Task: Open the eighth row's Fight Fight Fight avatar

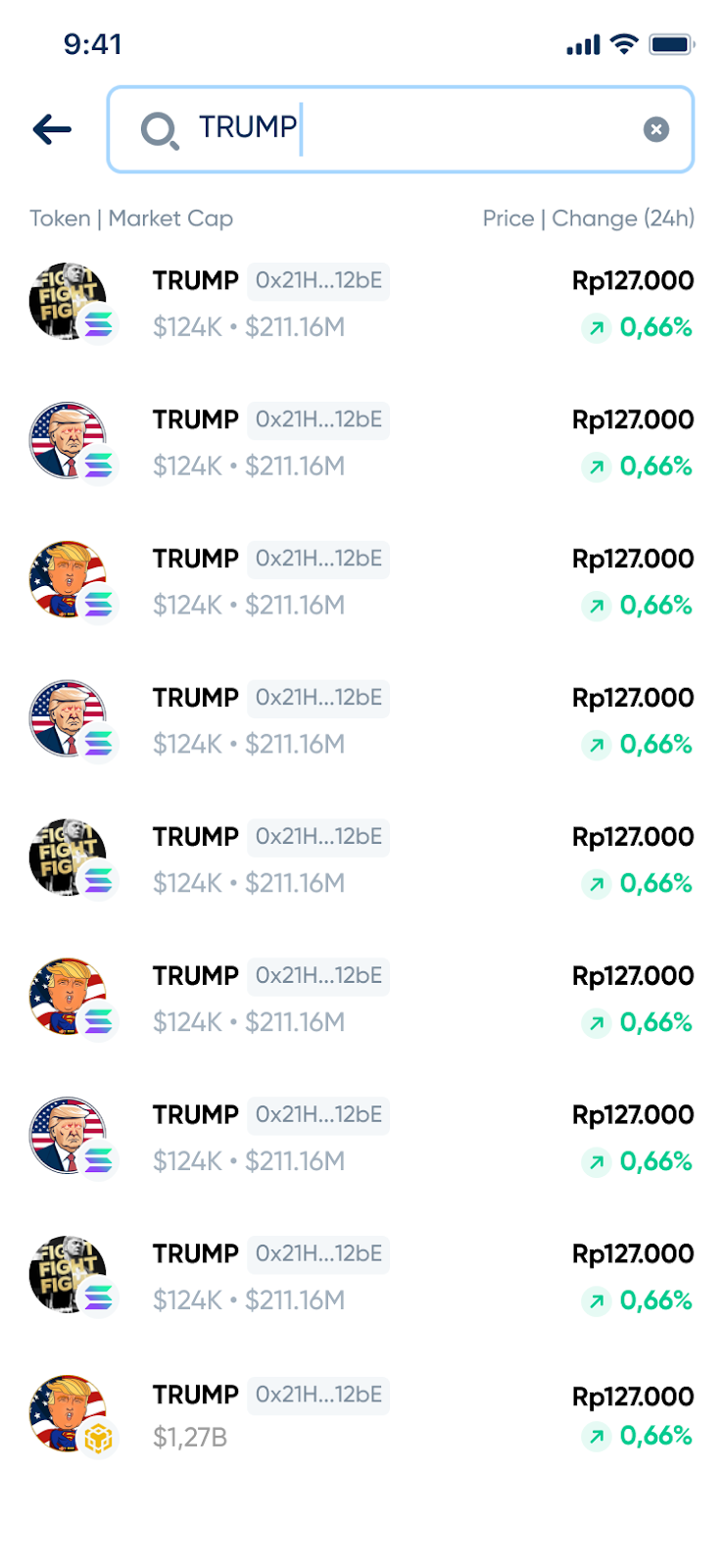Action: (x=67, y=1274)
